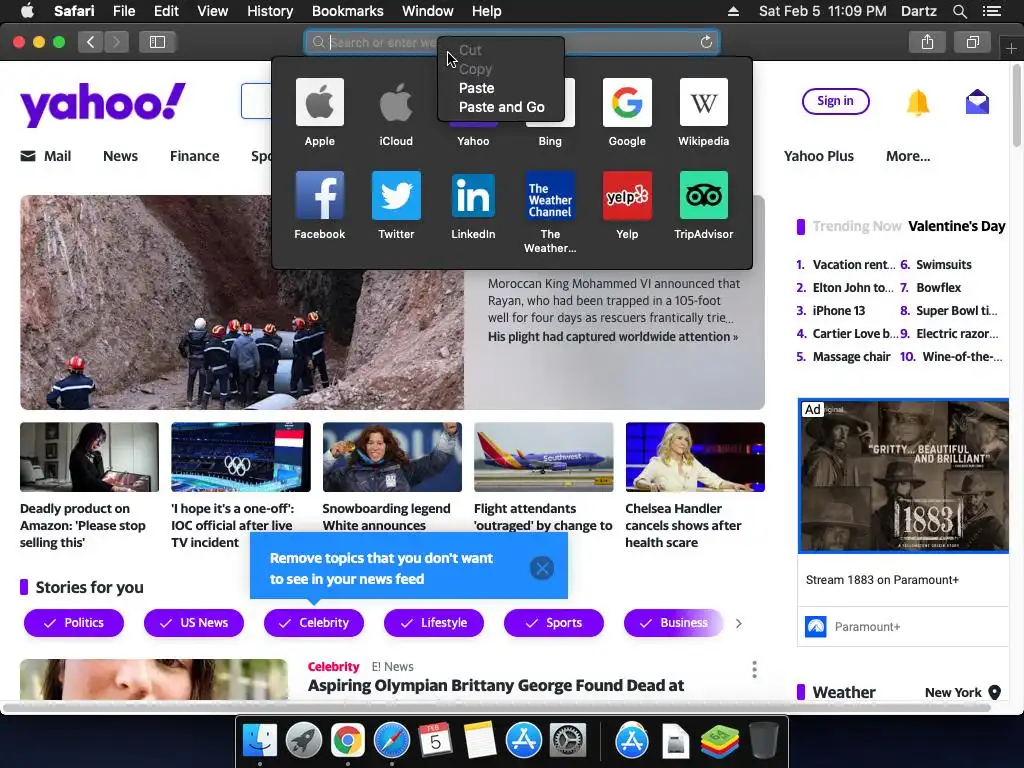This screenshot has width=1024, height=768.
Task: Open trending topic iPhone 13
Action: click(x=839, y=311)
